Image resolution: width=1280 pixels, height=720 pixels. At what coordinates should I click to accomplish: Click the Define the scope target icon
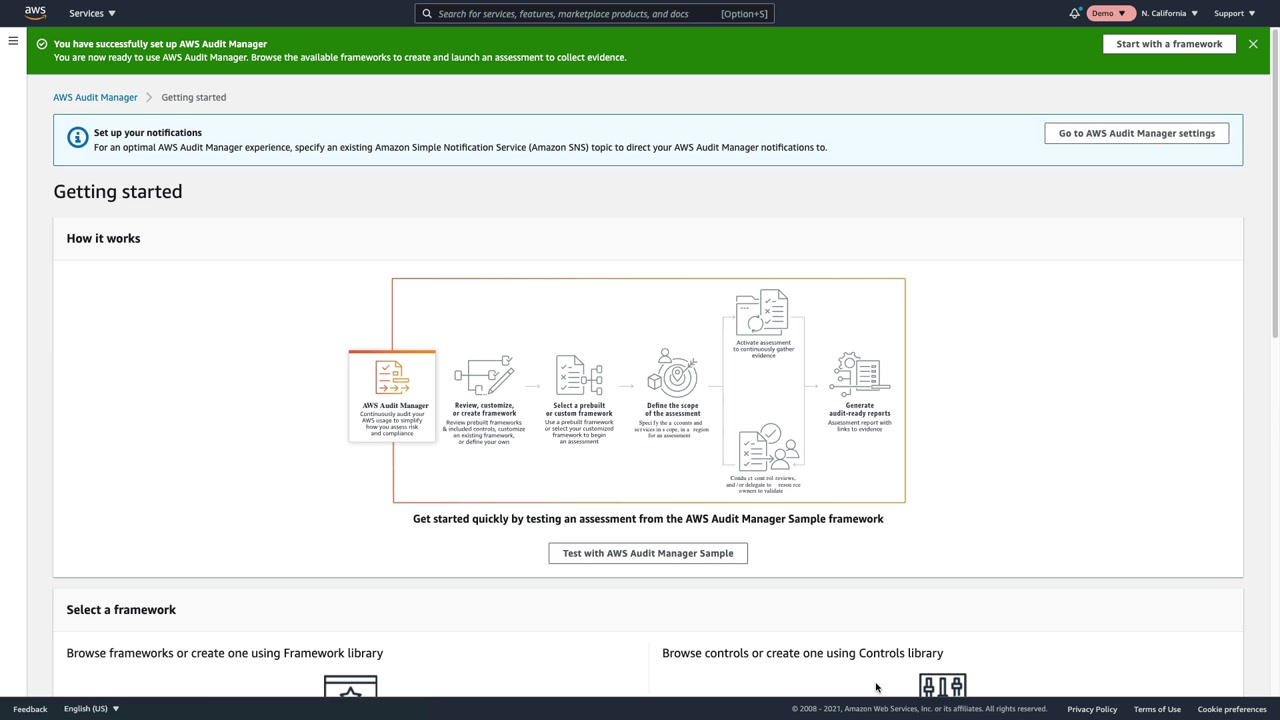coord(672,374)
